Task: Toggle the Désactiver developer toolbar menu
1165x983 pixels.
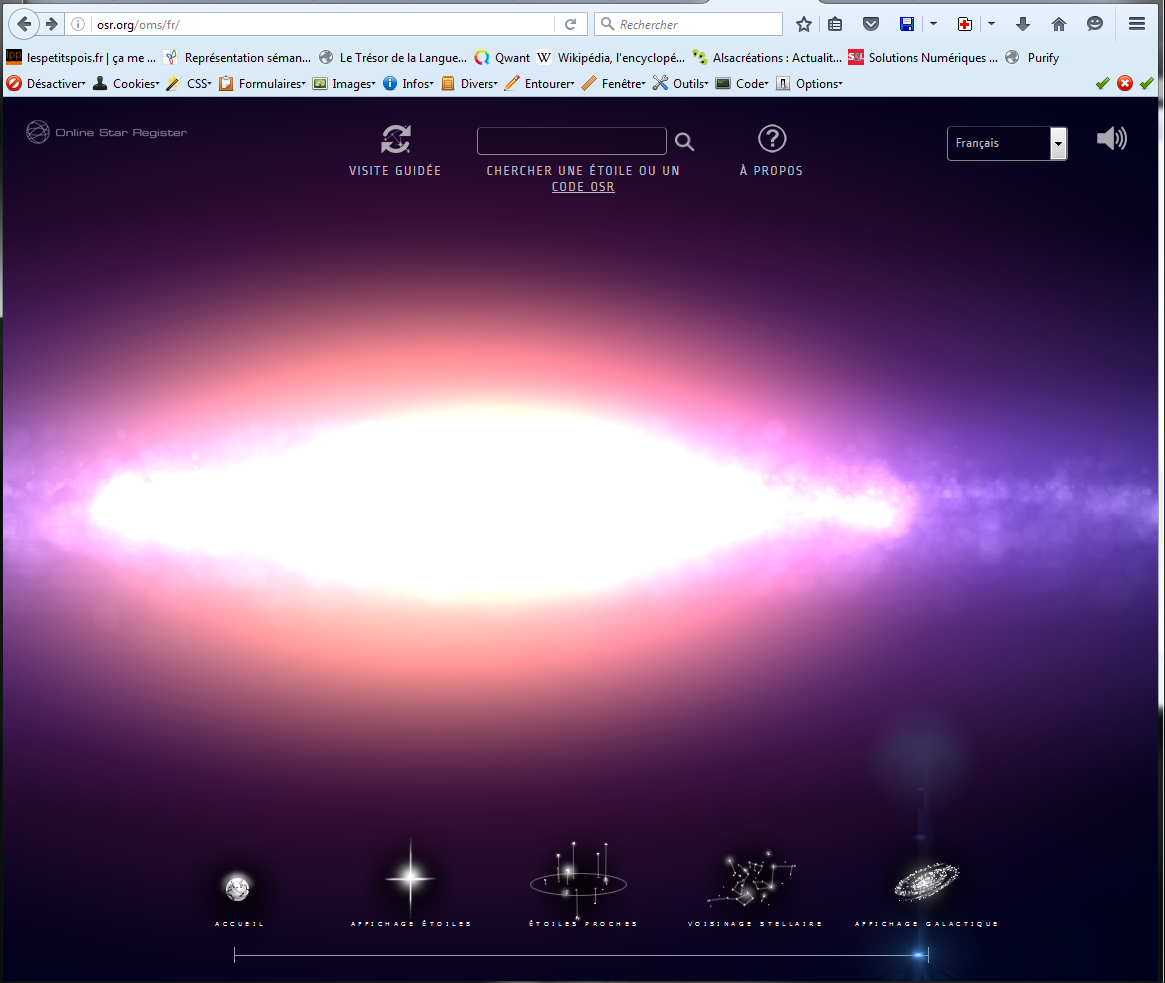Action: [x=47, y=84]
